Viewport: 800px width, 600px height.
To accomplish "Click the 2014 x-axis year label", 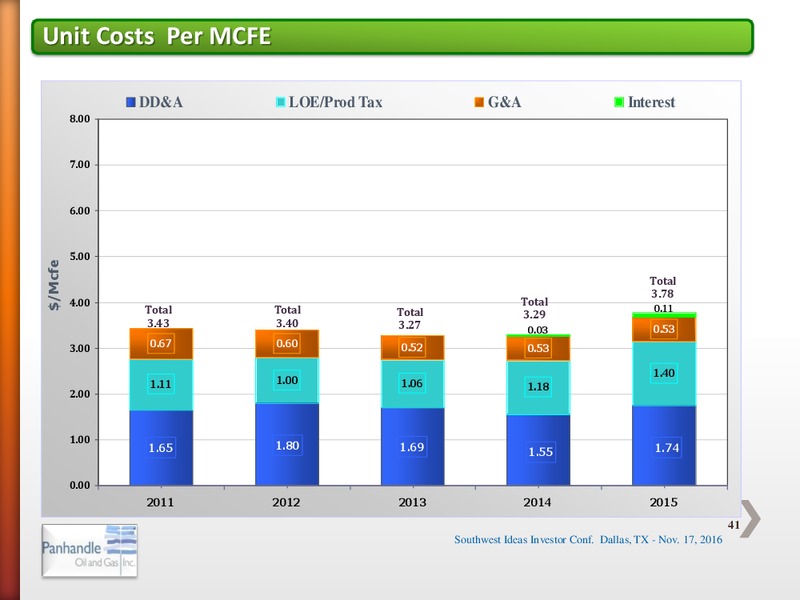I will (x=537, y=502).
